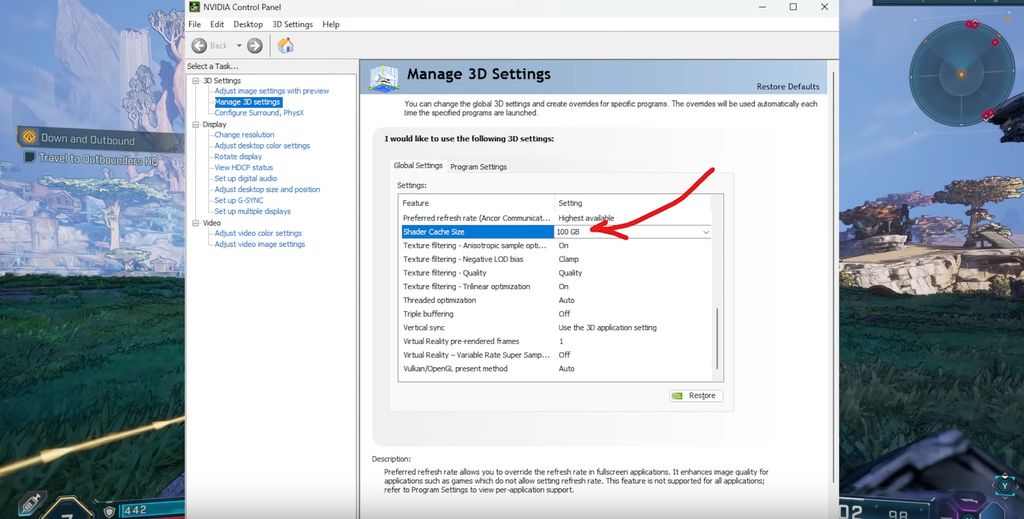Click the NVIDIA Control Panel title icon
The image size is (1024, 519).
195,7
